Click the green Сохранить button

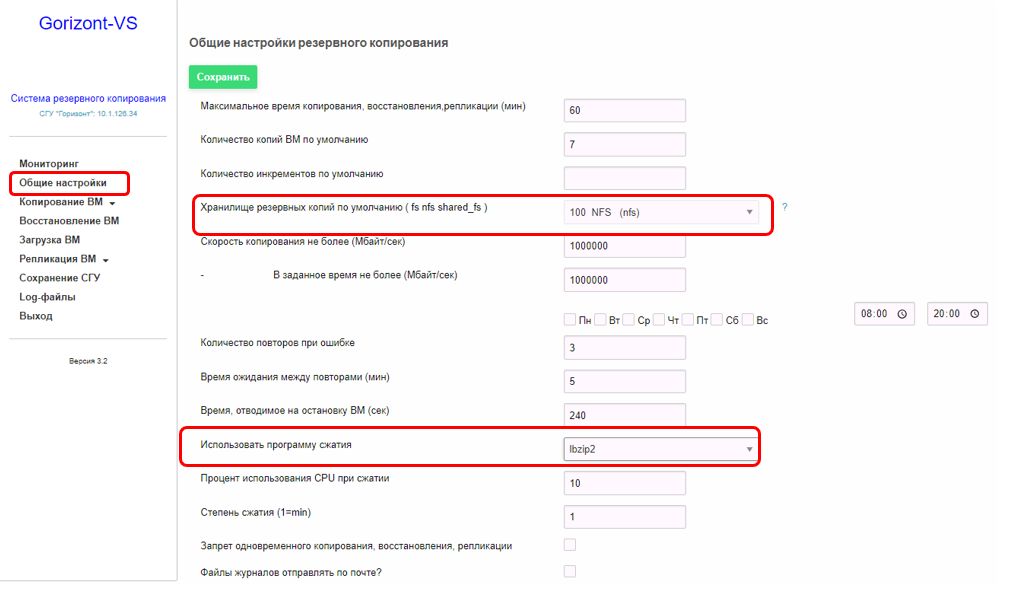coord(223,77)
